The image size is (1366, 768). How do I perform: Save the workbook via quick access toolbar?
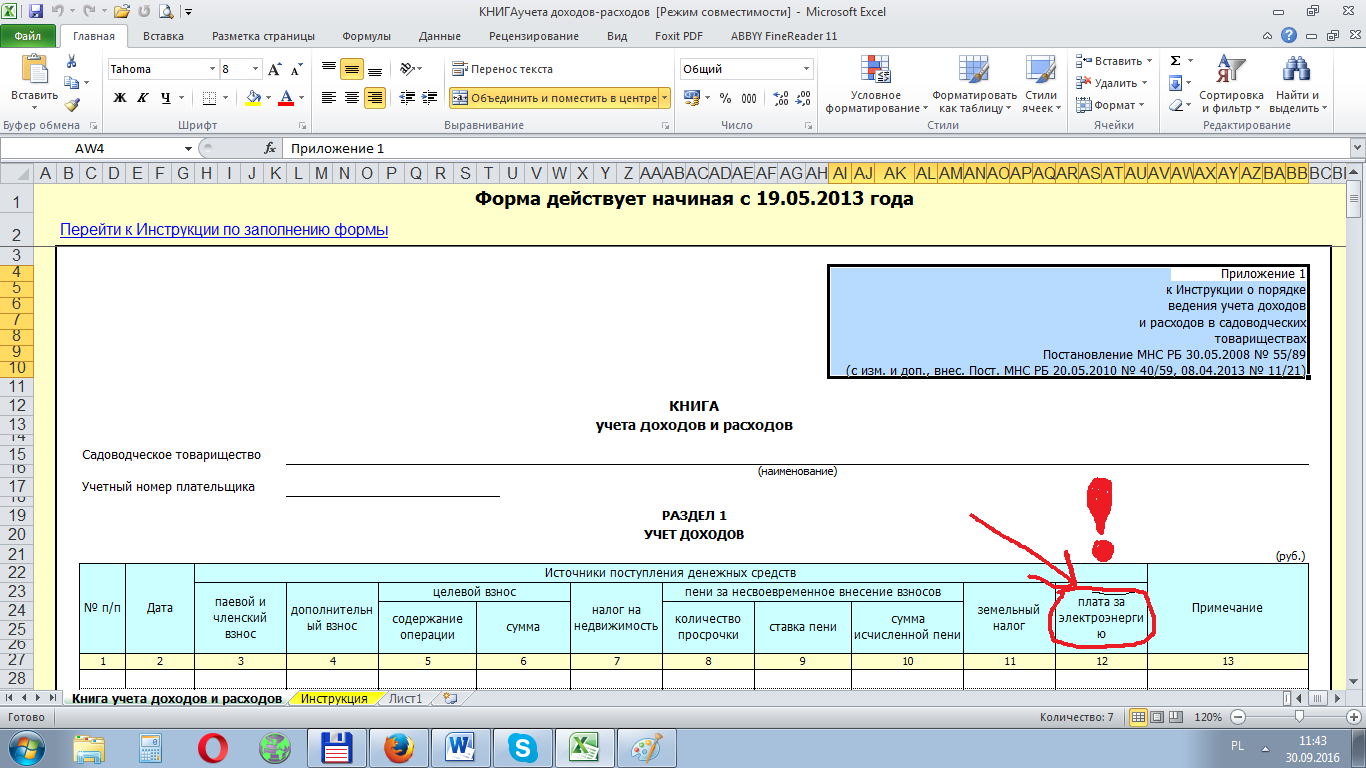coord(36,12)
